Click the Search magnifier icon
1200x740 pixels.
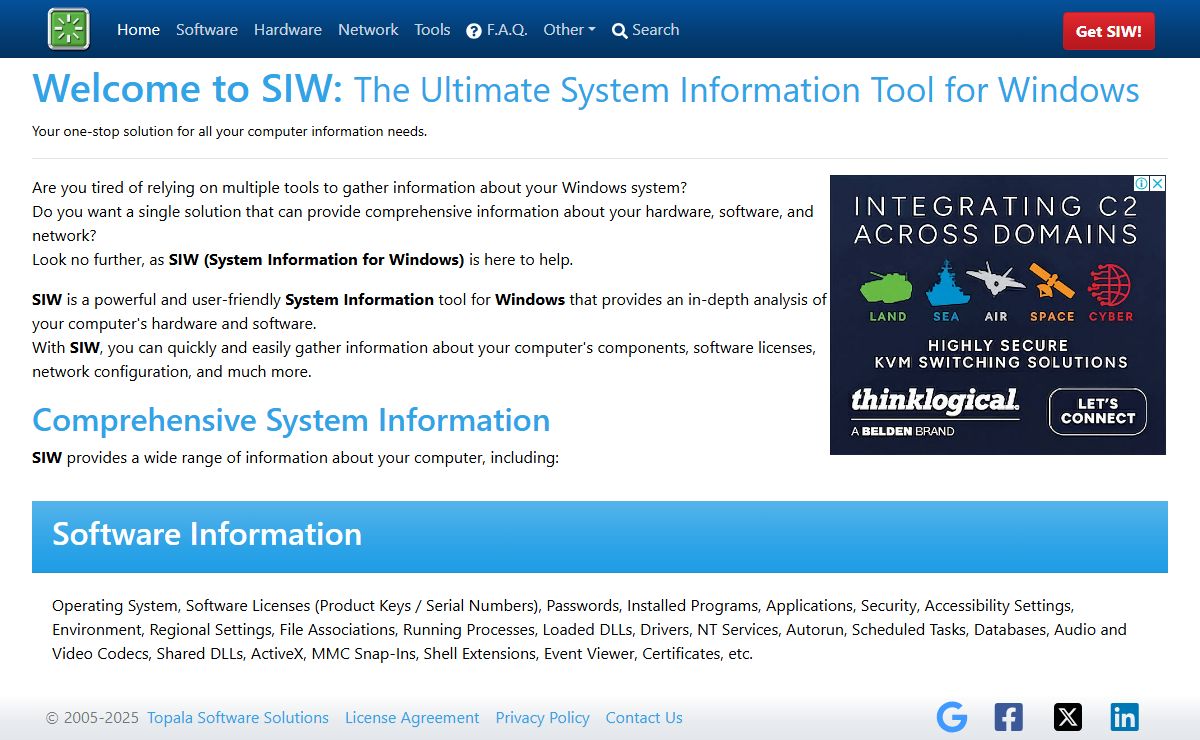[x=620, y=31]
